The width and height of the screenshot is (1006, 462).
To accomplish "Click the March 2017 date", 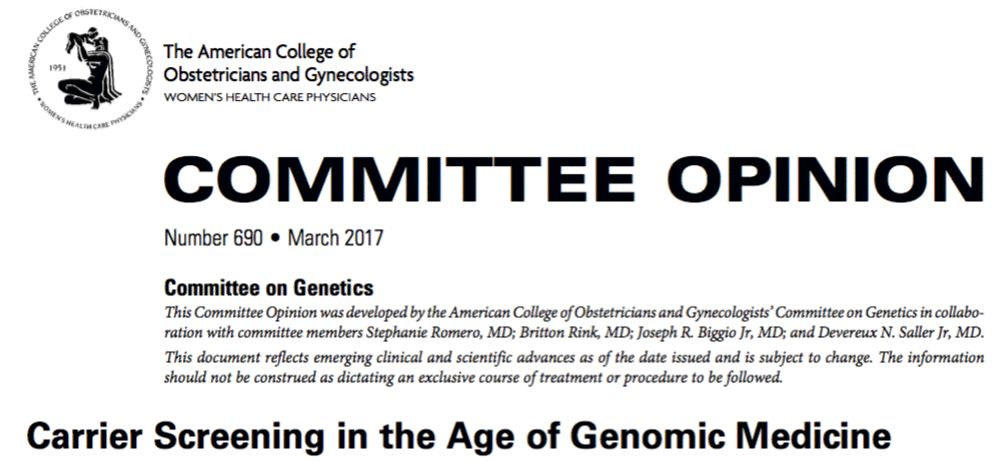I will click(x=336, y=239).
